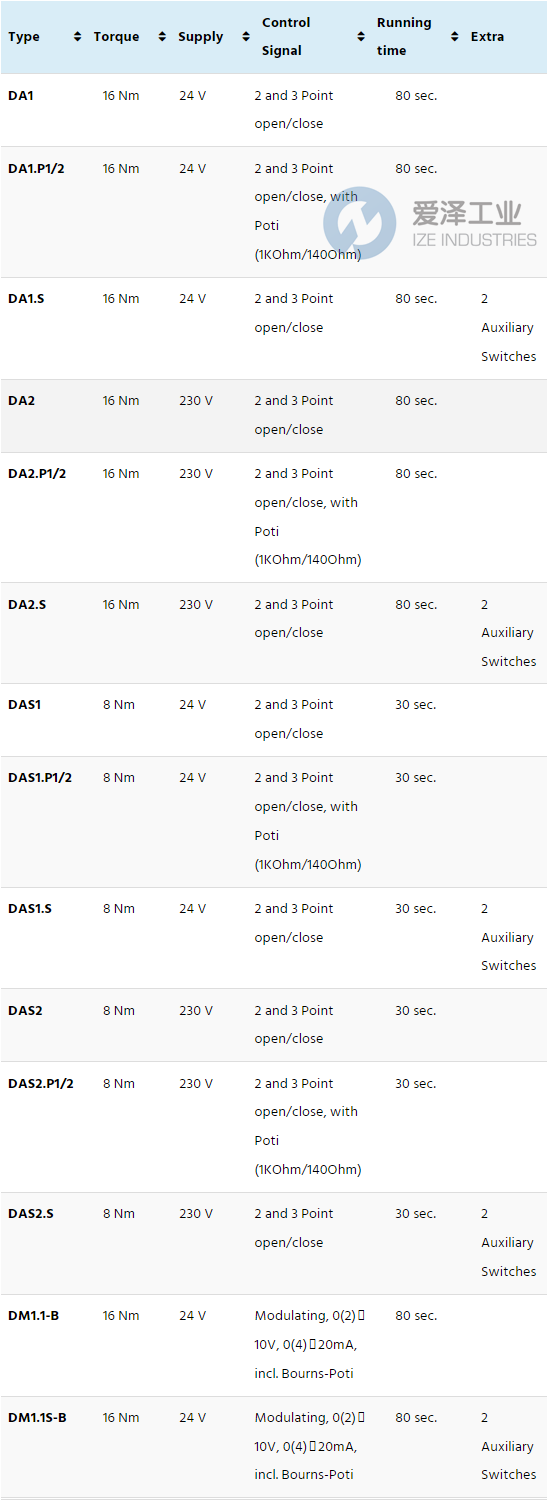Sort table by Type column arrows
The width and height of the screenshot is (550, 1500).
78,37
